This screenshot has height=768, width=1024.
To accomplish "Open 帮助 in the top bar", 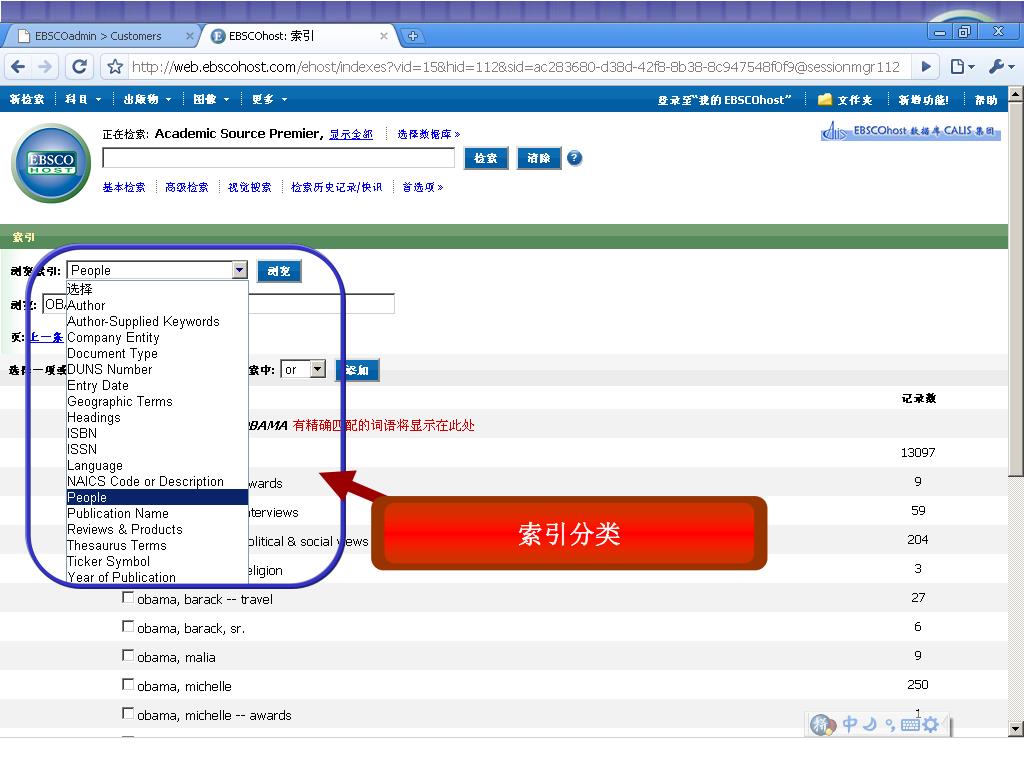I will pos(986,100).
